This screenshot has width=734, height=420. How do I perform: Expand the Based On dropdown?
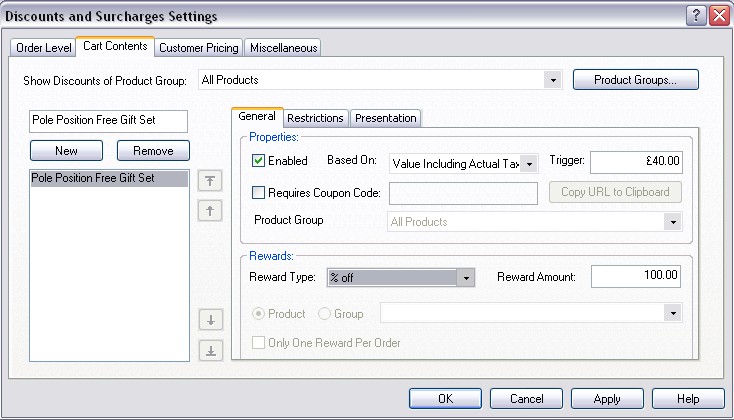pyautogui.click(x=529, y=163)
